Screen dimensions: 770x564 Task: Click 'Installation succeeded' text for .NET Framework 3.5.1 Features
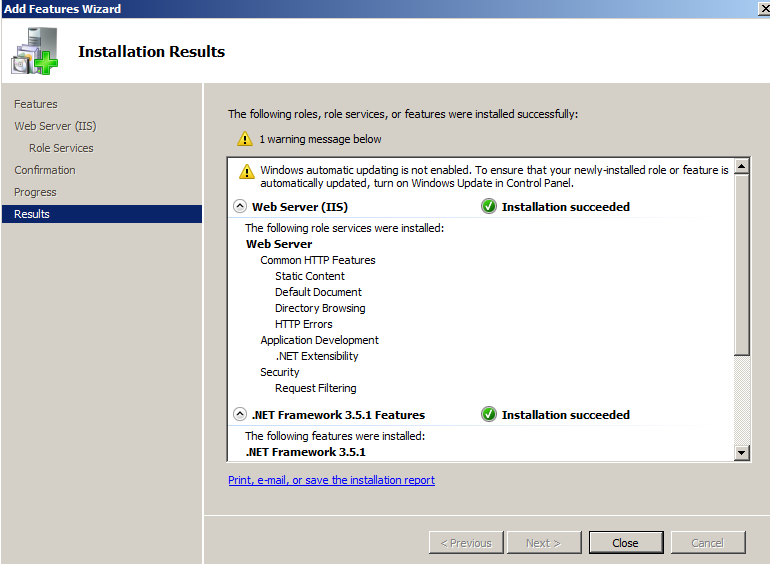tap(566, 415)
